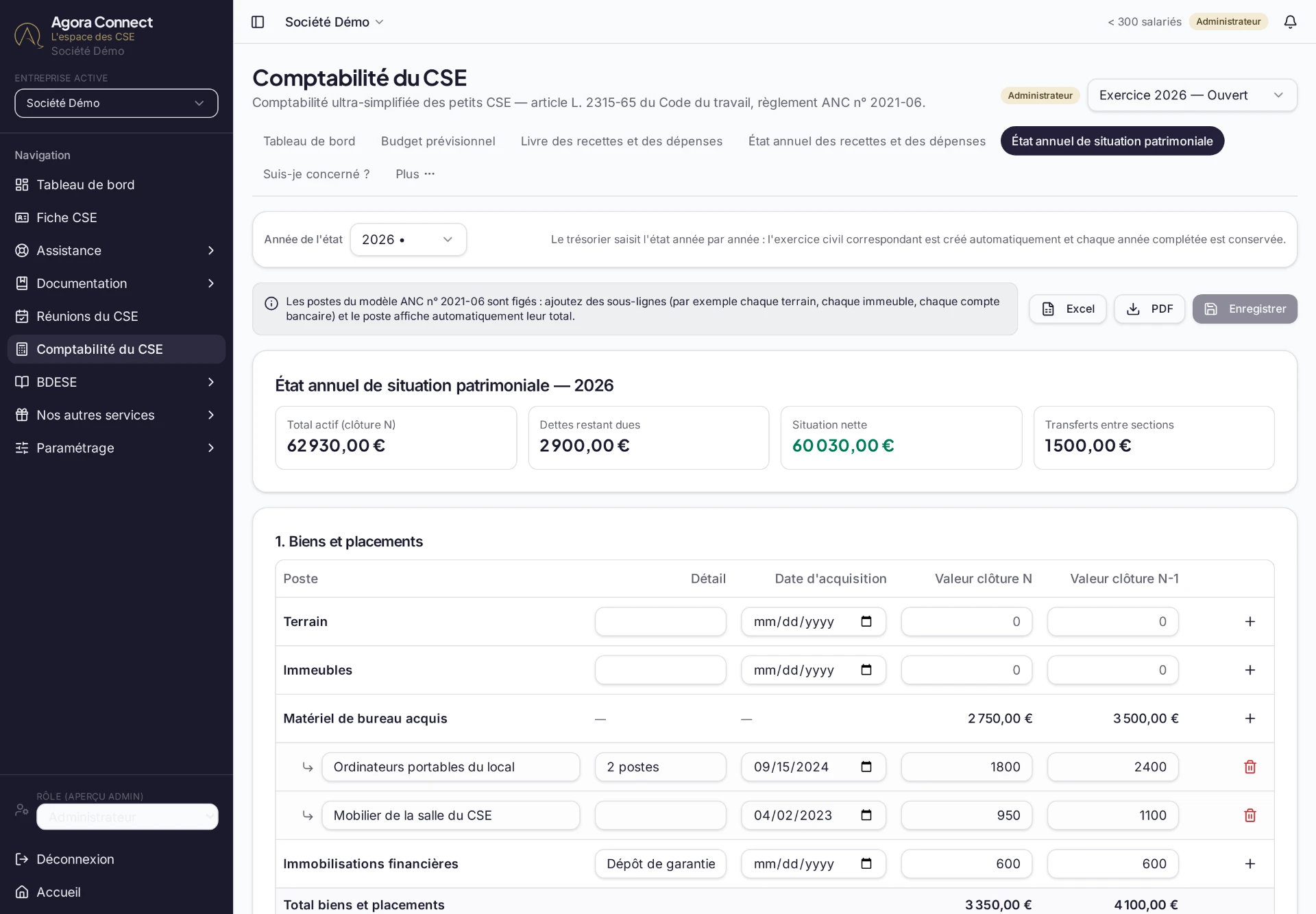Open Réunions du CSE in the sidebar
The height and width of the screenshot is (914, 1316).
[x=117, y=316]
